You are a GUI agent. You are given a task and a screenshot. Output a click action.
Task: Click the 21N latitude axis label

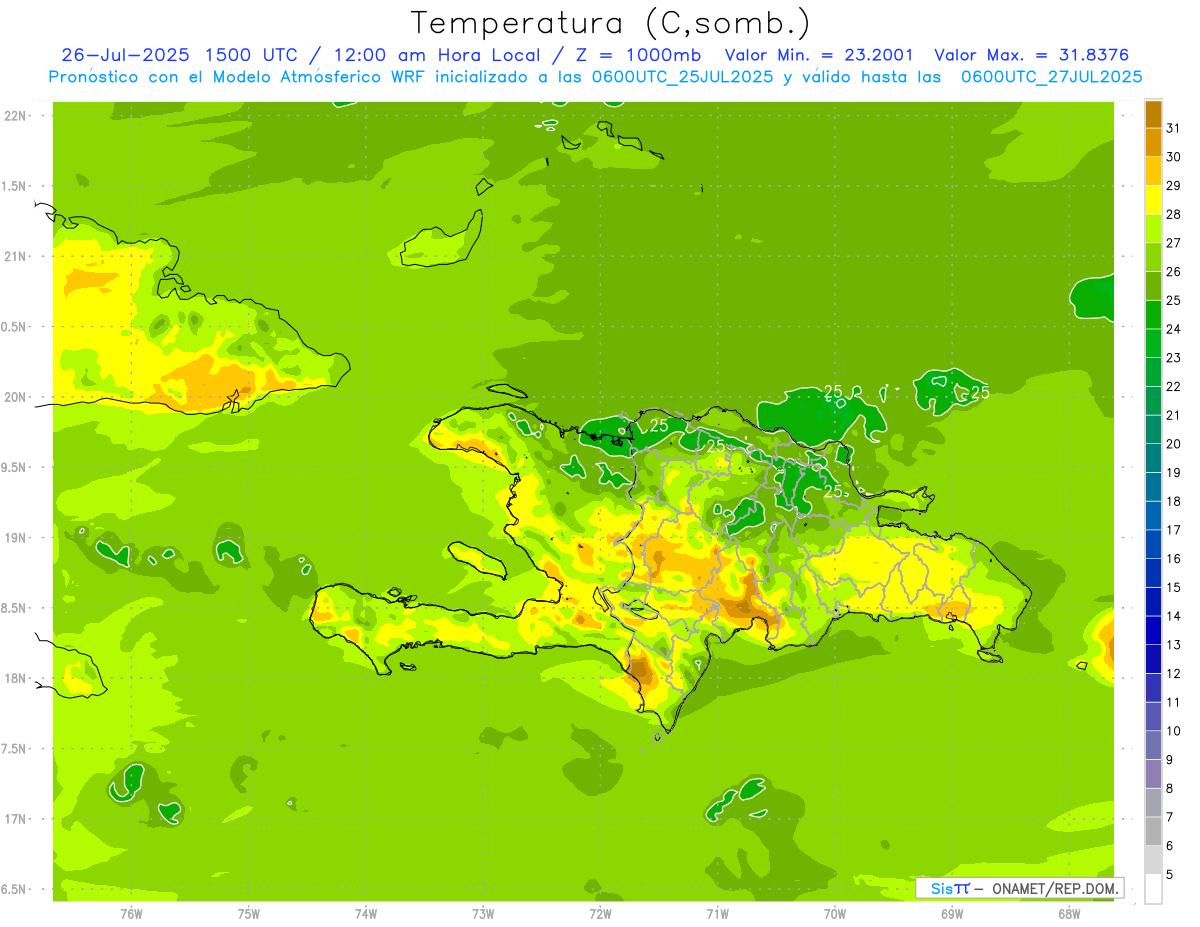coord(14,256)
